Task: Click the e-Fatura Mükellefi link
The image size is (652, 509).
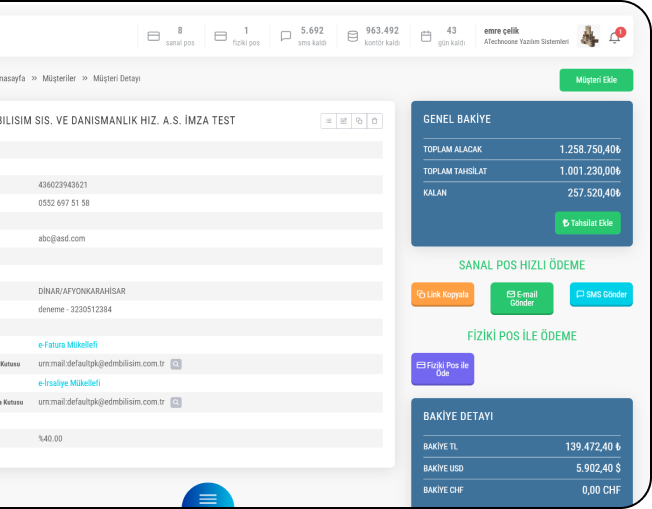Action: pos(68,345)
